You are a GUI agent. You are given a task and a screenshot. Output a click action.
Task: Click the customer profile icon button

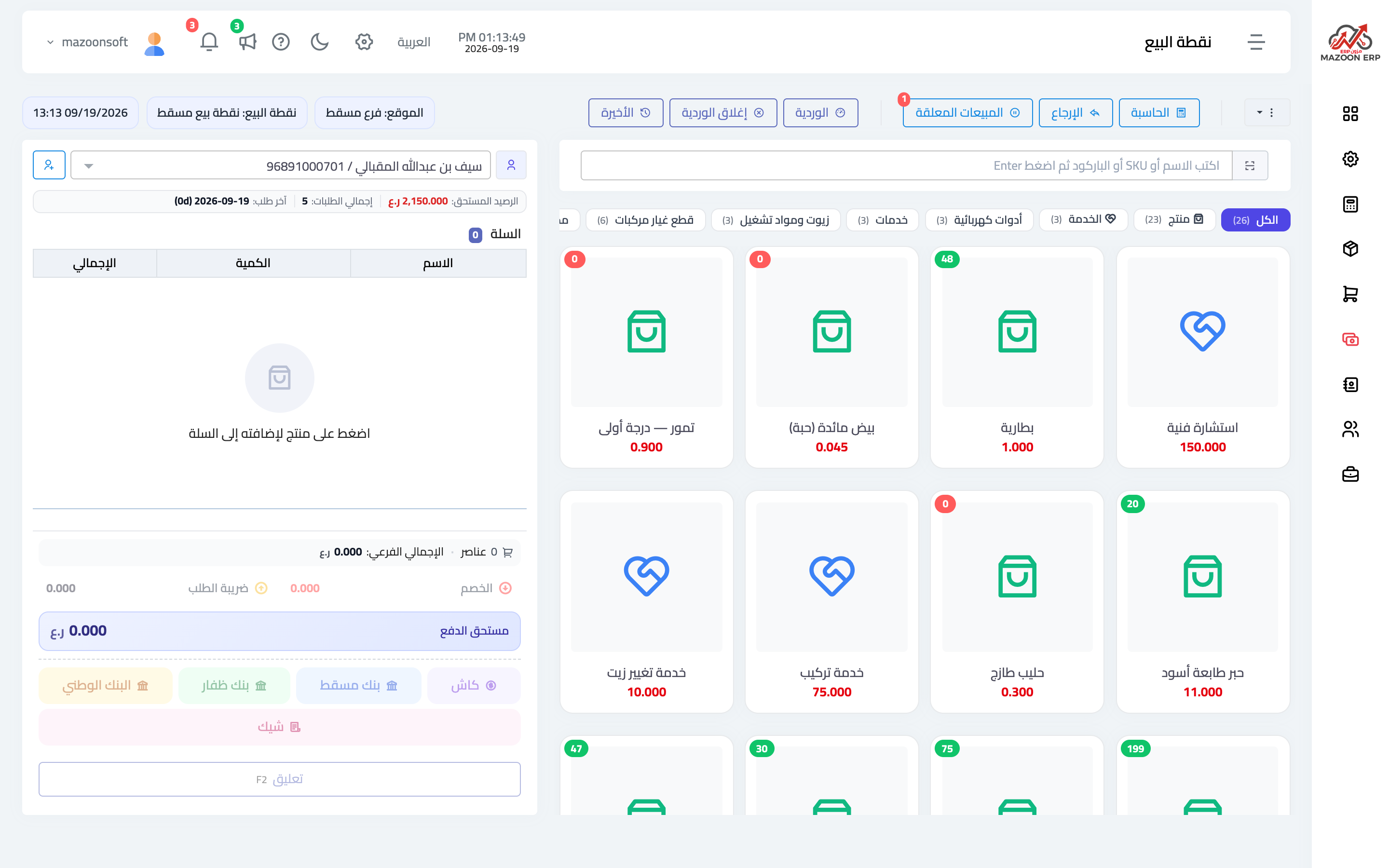pyautogui.click(x=511, y=165)
